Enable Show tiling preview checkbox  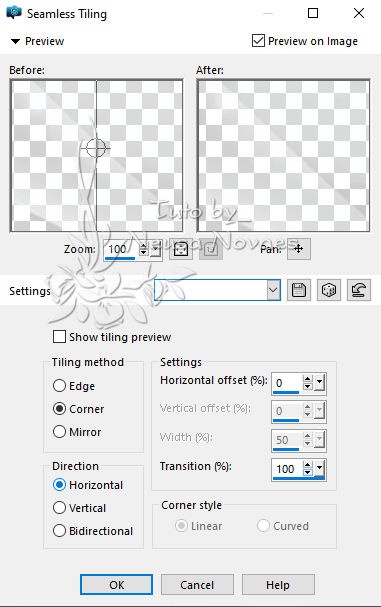coord(59,336)
